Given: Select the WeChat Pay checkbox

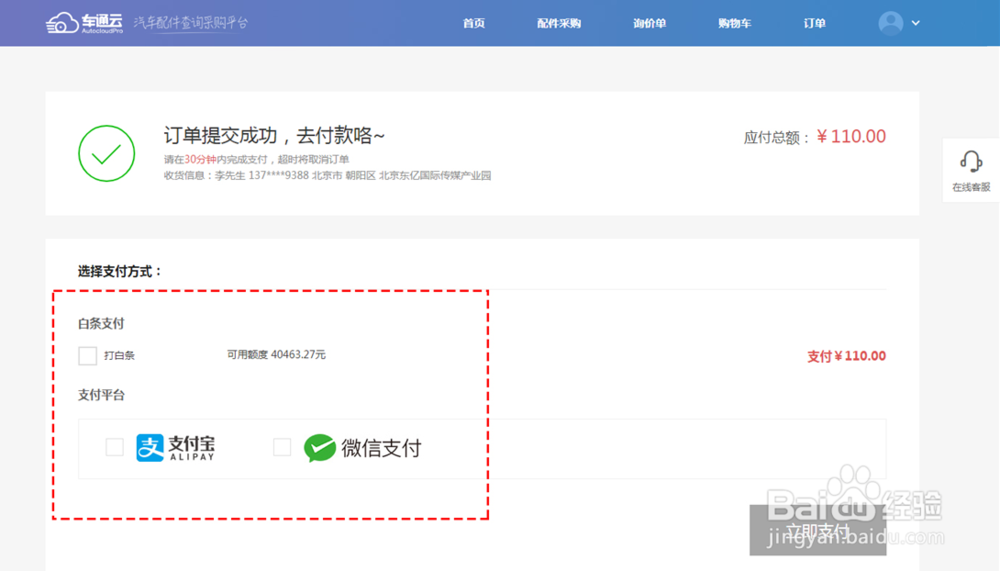Looking at the screenshot, I should click(282, 447).
